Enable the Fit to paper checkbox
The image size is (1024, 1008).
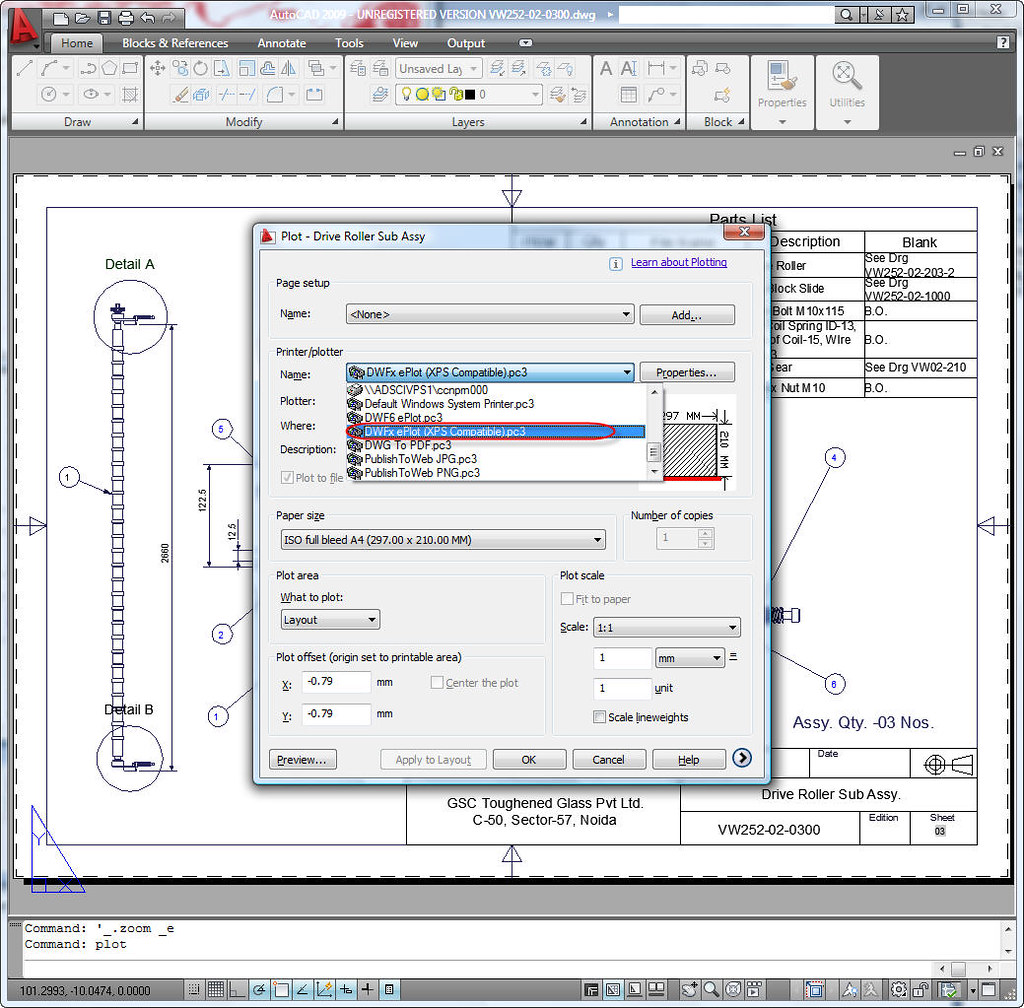point(567,598)
